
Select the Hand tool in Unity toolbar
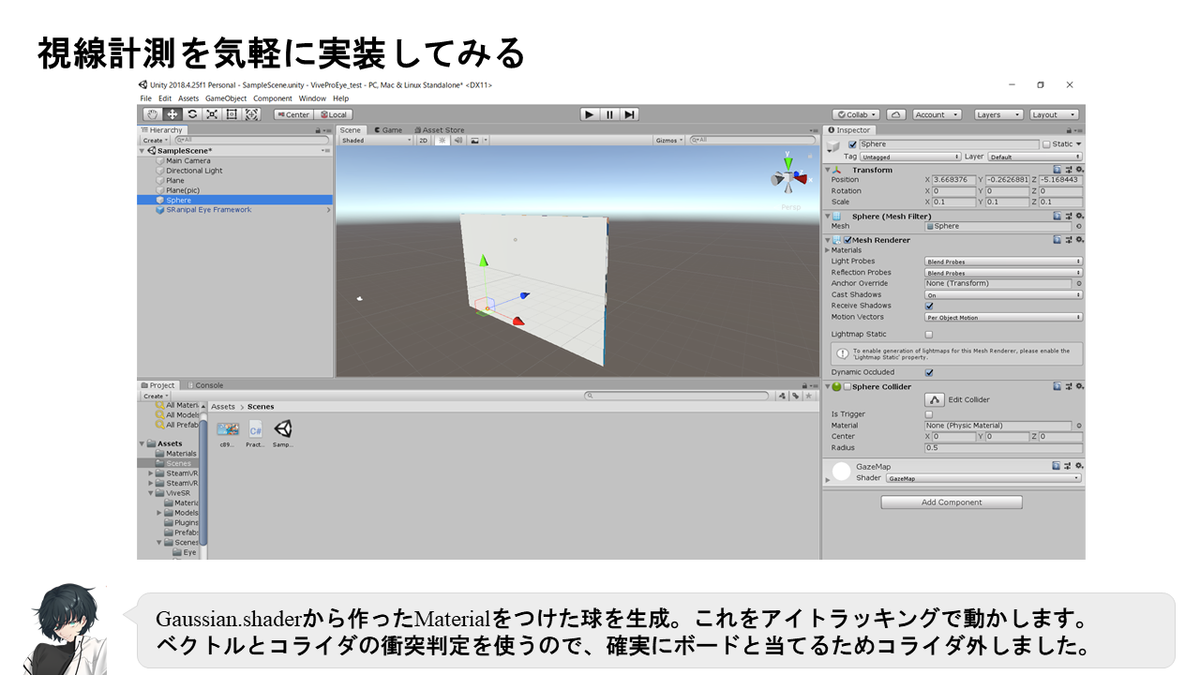[x=152, y=114]
